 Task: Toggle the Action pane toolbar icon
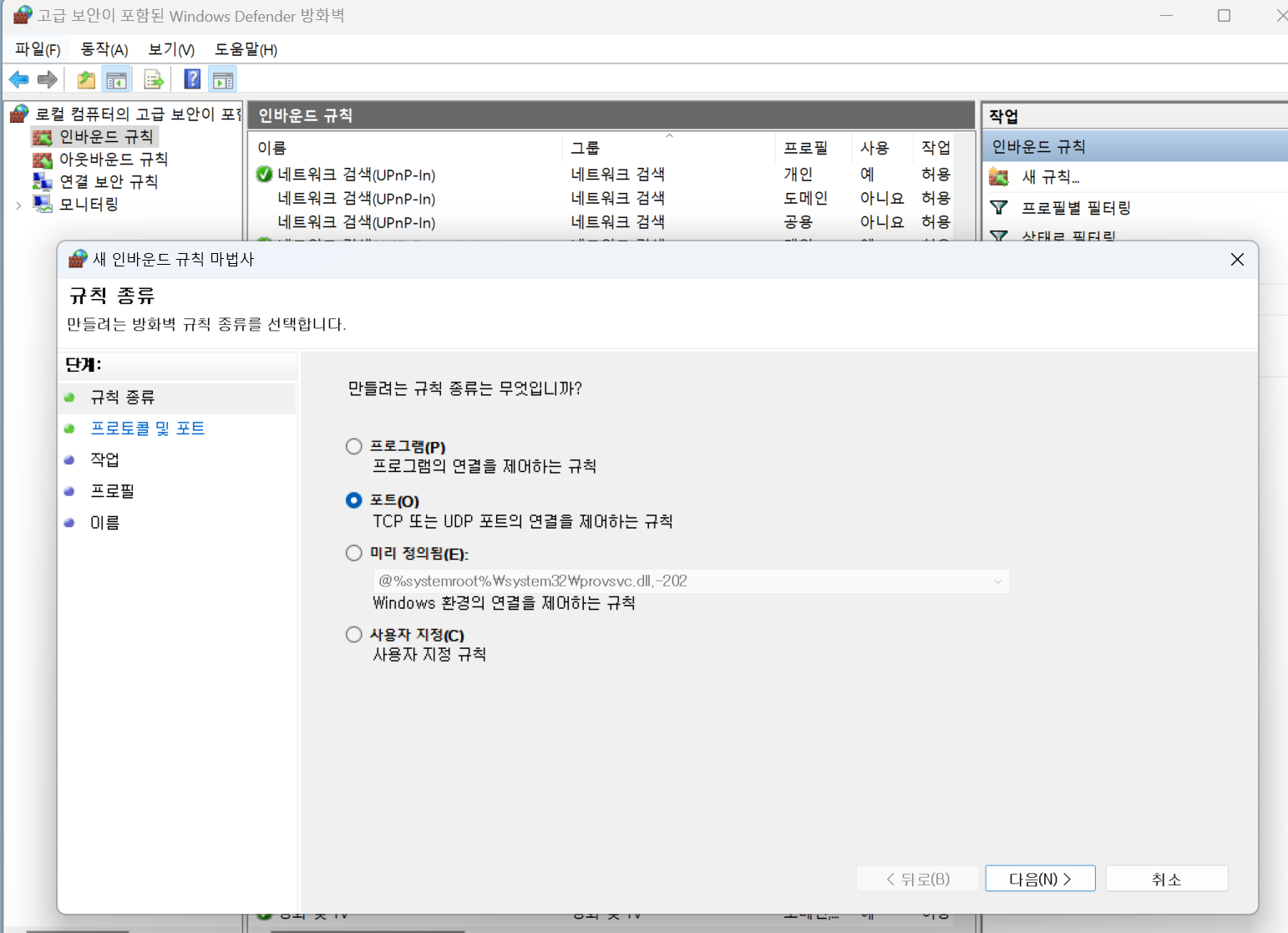coord(223,79)
